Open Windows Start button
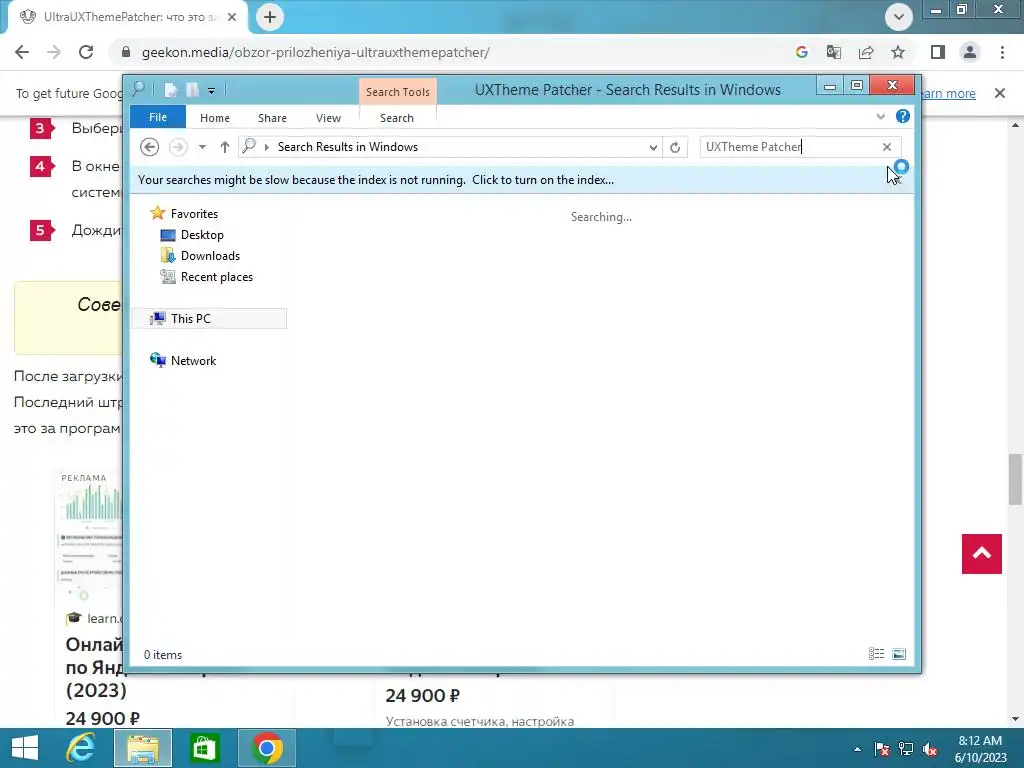This screenshot has height=768, width=1024. [x=25, y=748]
